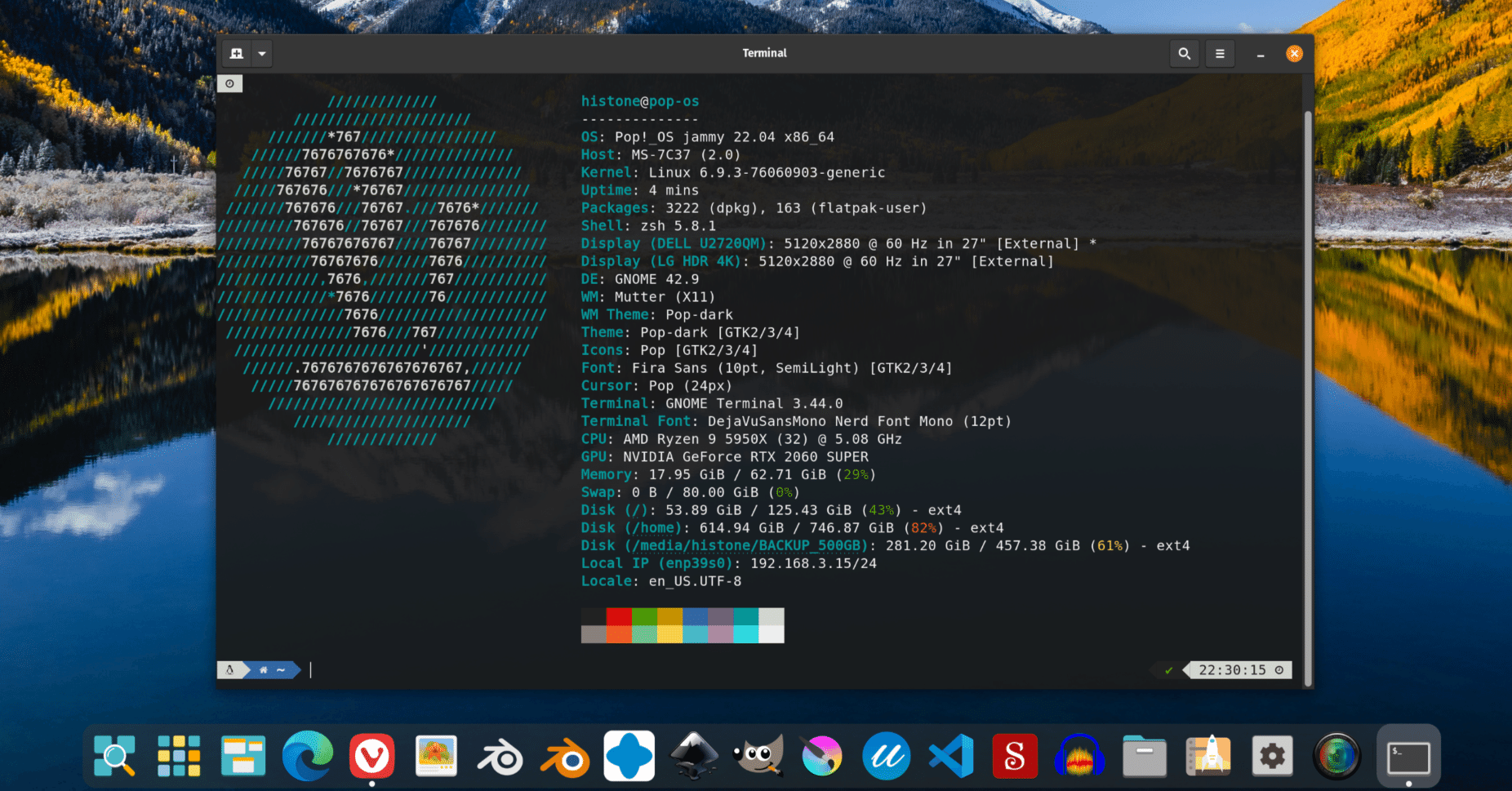
Task: Open the Files manager in dock
Action: [1144, 756]
